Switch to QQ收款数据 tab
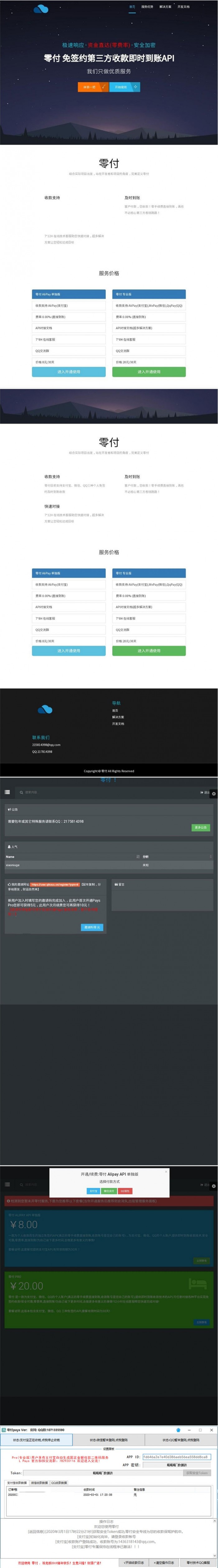Viewport: 218px width, 1568px height. point(59,1482)
